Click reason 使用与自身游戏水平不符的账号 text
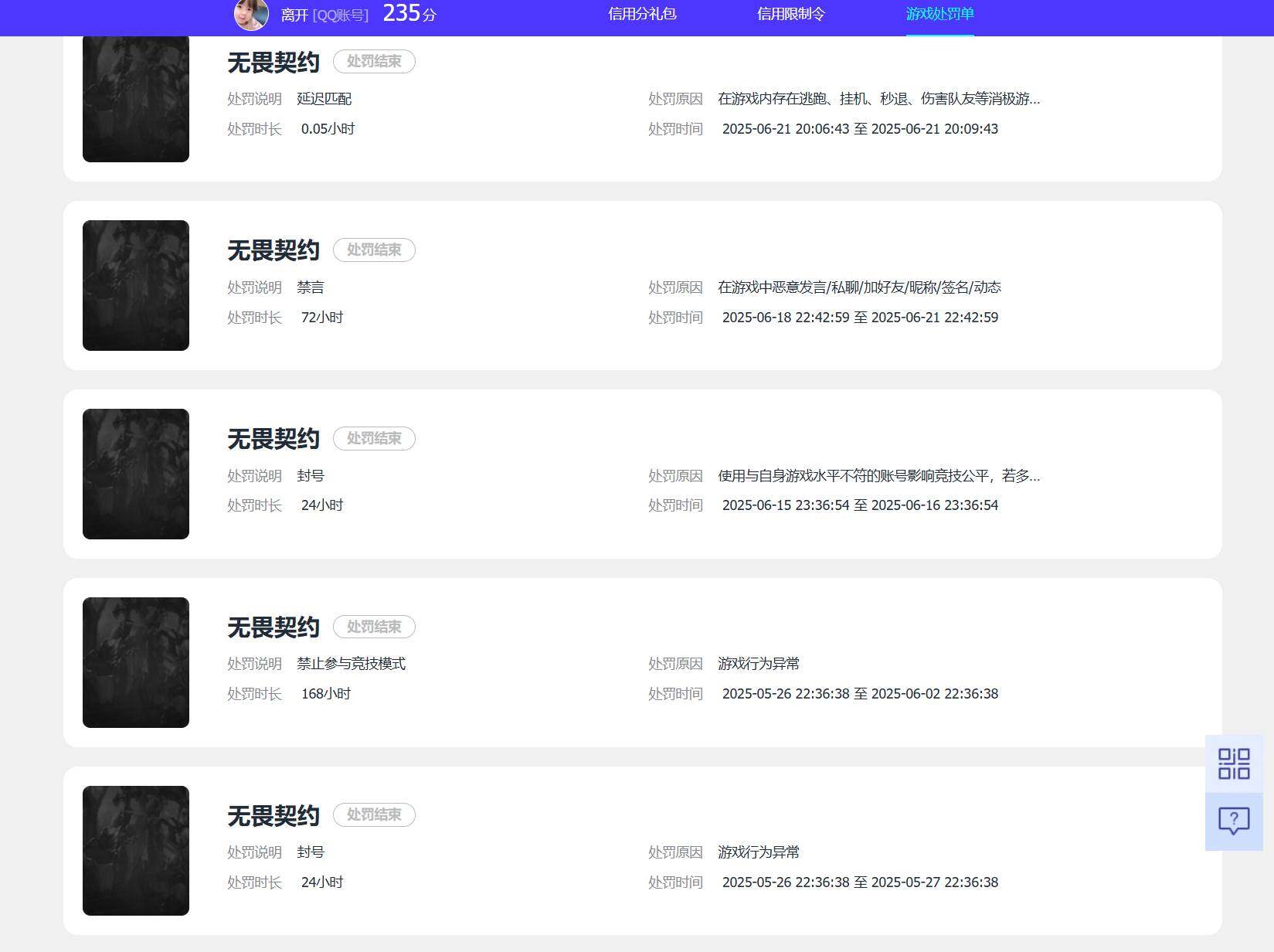This screenshot has height=952, width=1274. coord(879,476)
